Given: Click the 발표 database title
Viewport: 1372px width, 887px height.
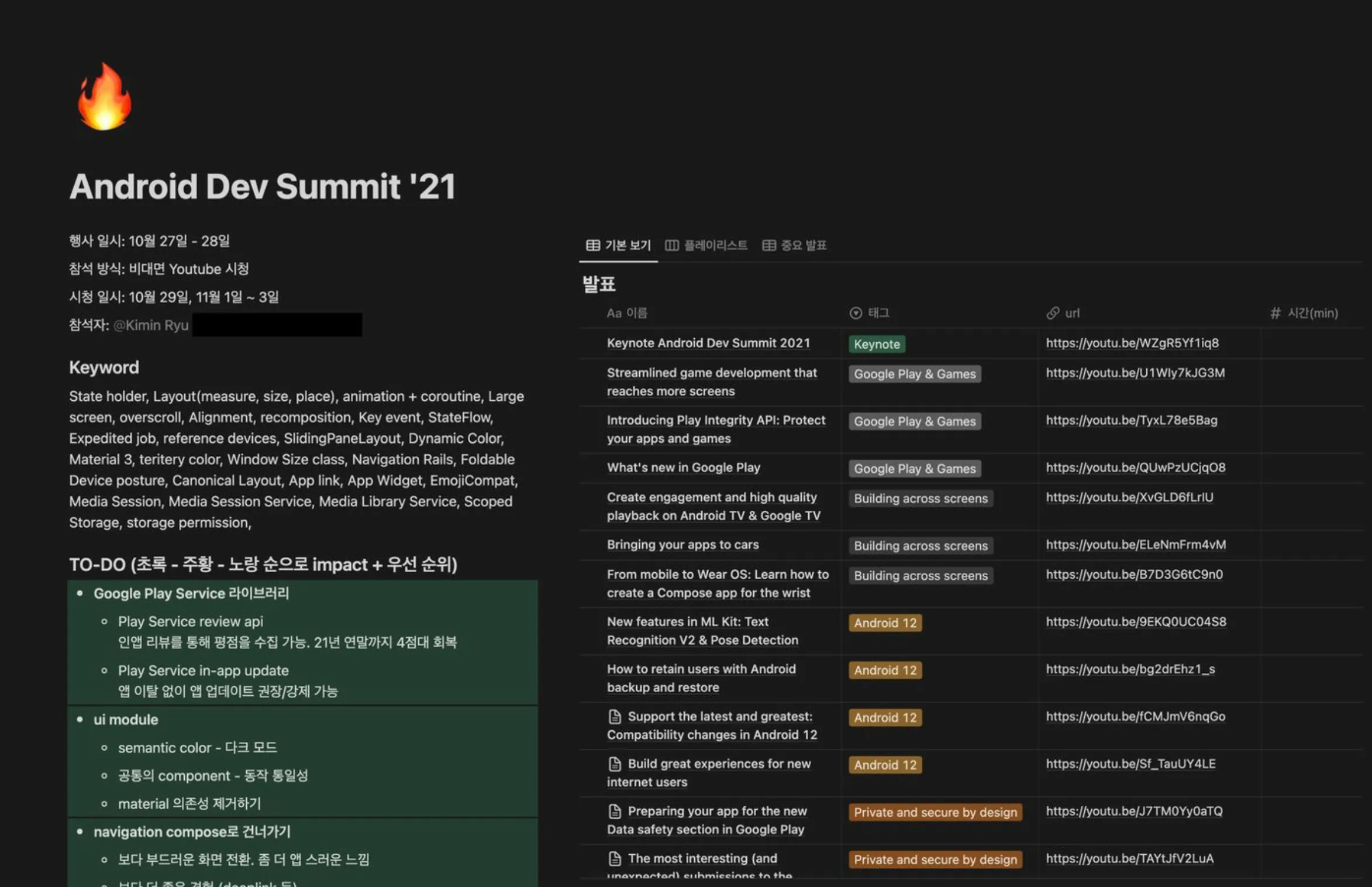Looking at the screenshot, I should click(x=599, y=285).
